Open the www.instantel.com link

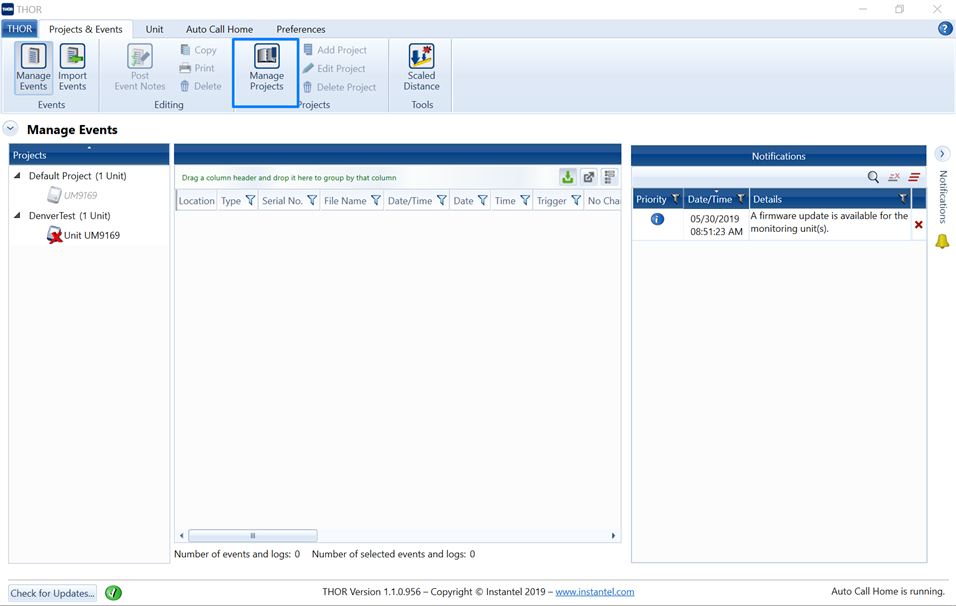coord(594,592)
